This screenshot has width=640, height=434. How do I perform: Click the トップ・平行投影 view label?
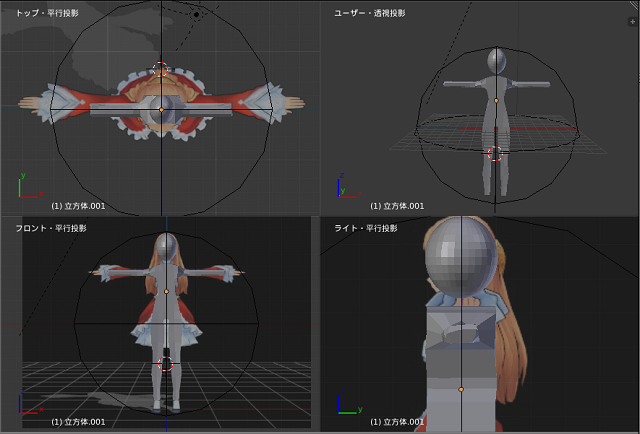47,13
